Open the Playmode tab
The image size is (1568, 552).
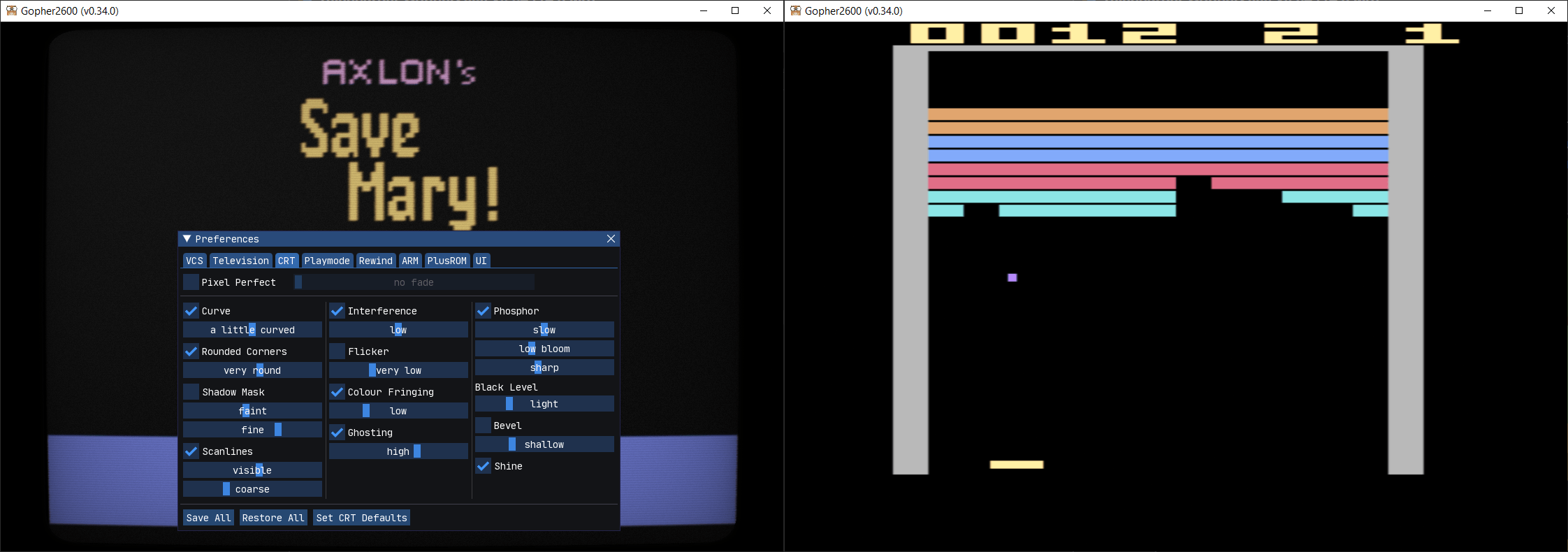click(327, 261)
